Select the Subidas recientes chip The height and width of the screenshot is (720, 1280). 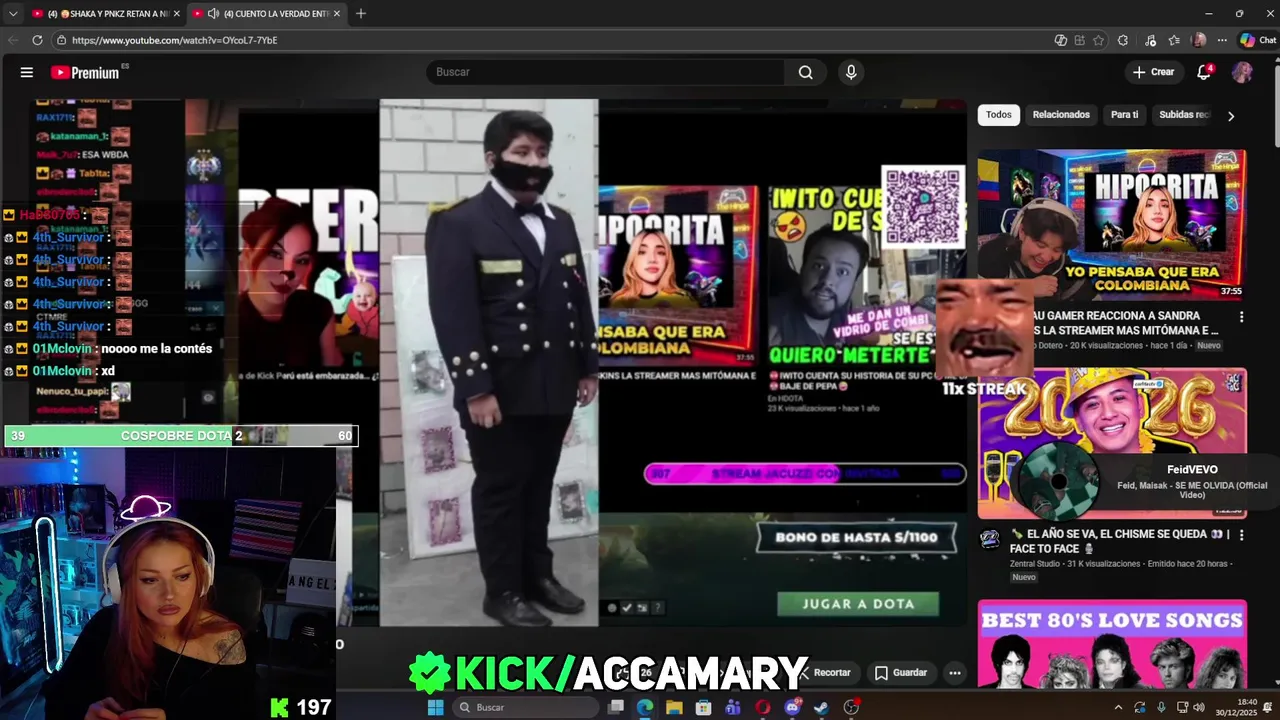pos(1184,115)
